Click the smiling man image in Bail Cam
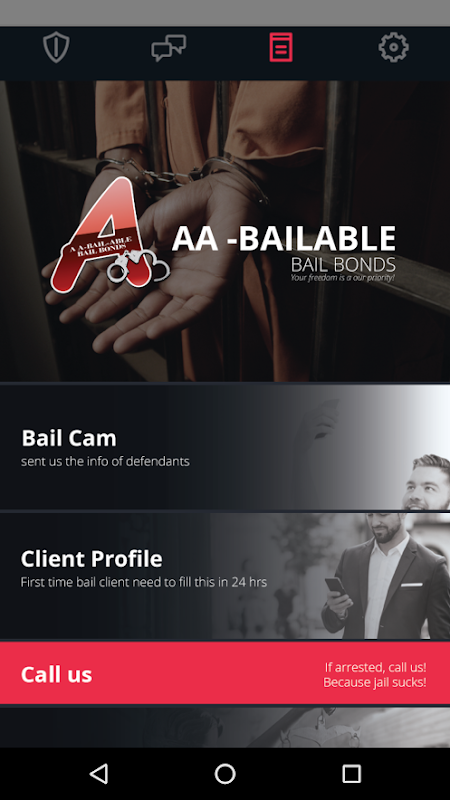Viewport: 450px width, 800px height. pos(426,482)
